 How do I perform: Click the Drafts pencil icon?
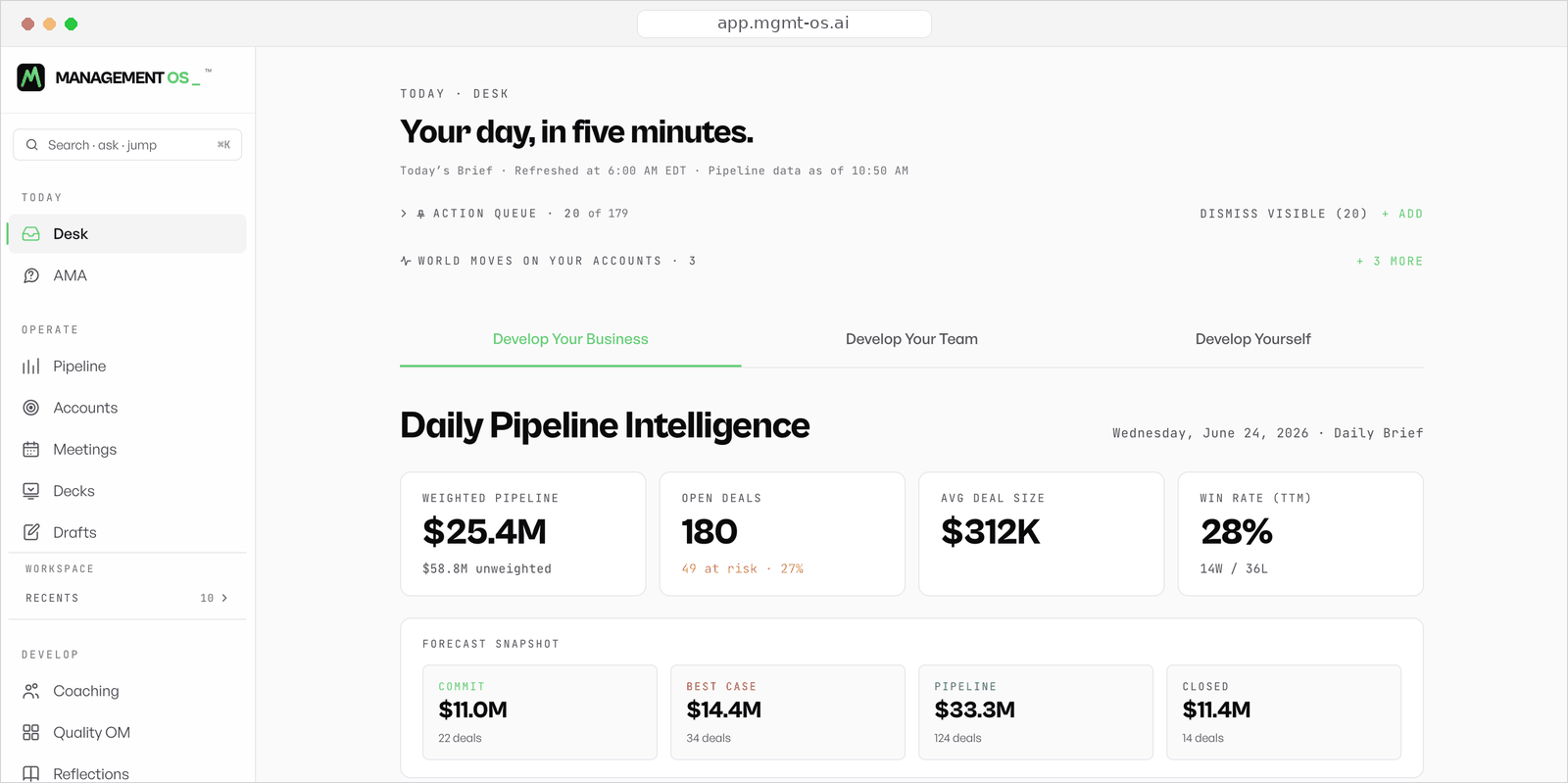pyautogui.click(x=31, y=532)
